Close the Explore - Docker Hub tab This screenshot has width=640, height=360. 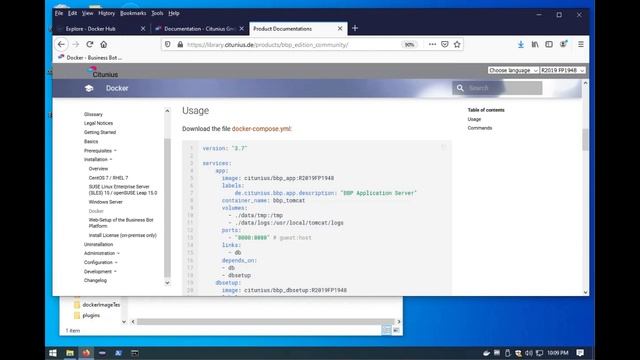pos(143,29)
